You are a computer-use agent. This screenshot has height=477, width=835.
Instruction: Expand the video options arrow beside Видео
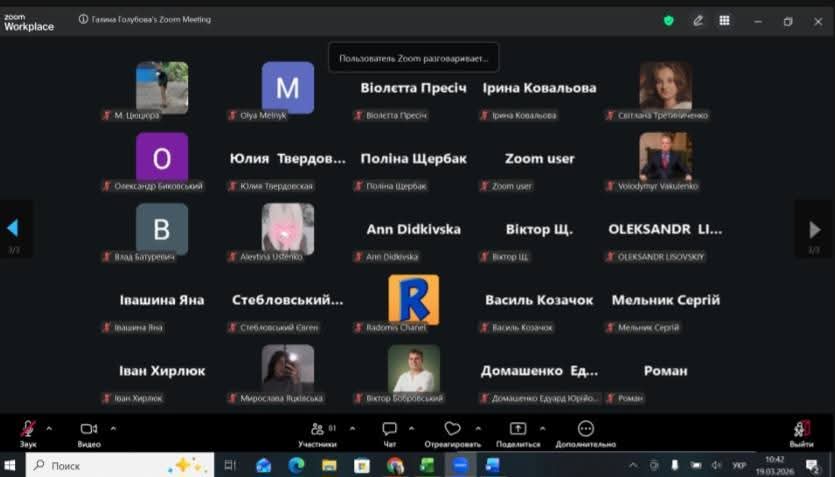pyautogui.click(x=113, y=428)
